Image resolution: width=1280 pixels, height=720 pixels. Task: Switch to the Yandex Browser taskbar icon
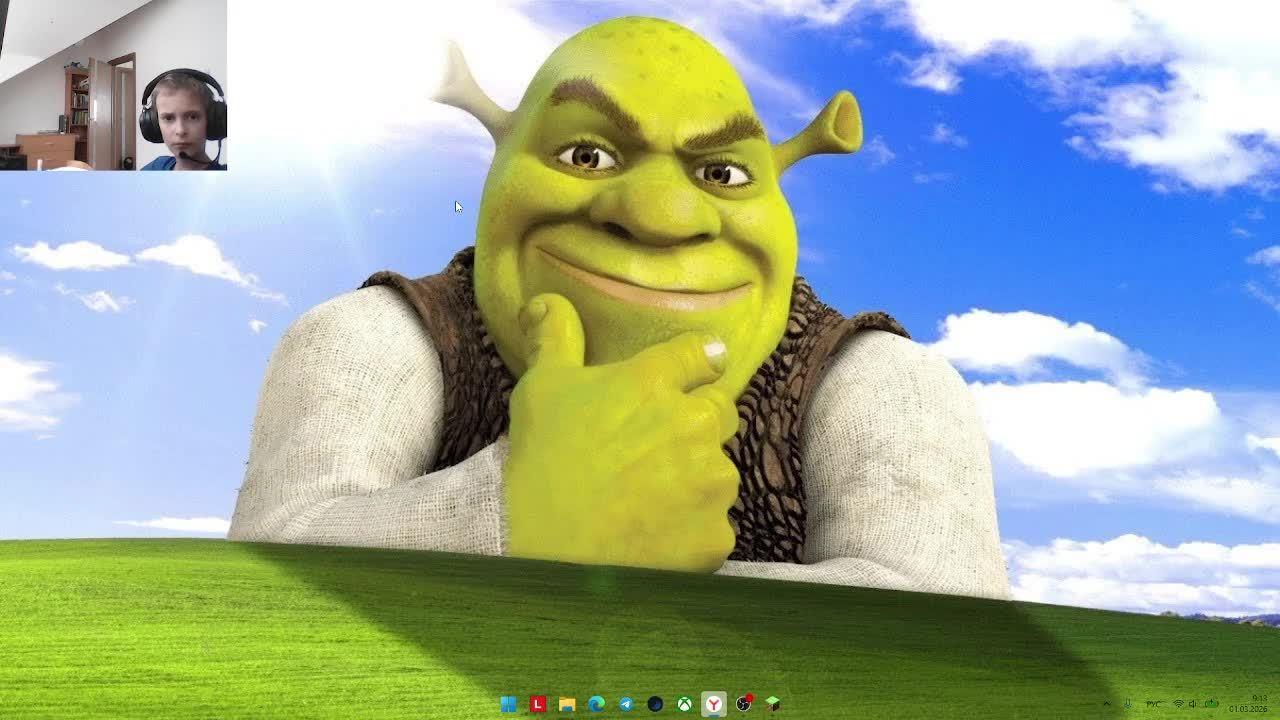[x=713, y=704]
